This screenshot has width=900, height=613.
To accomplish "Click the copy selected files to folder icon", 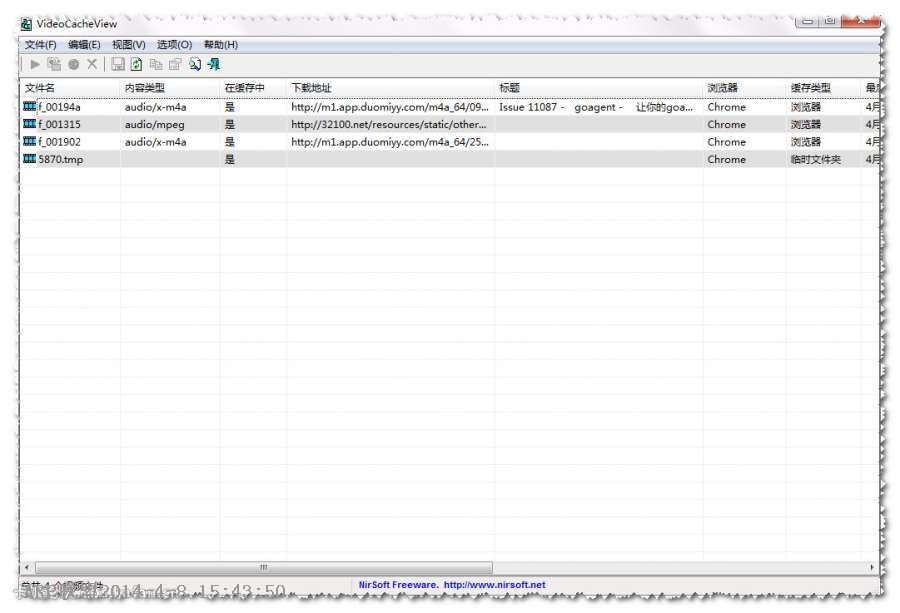I will pyautogui.click(x=54, y=64).
